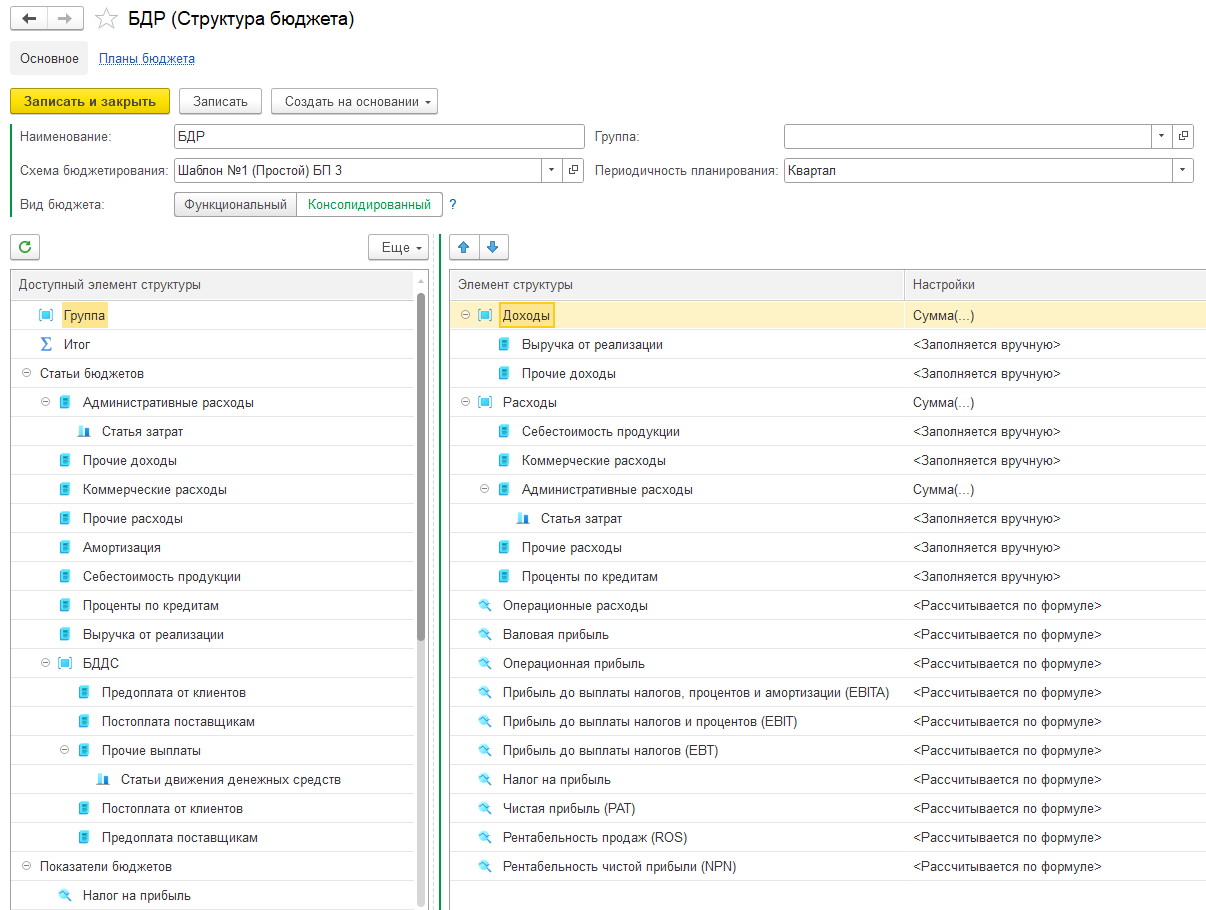Collapse the Прочие выплаты node
This screenshot has height=910, width=1206.
(64, 750)
